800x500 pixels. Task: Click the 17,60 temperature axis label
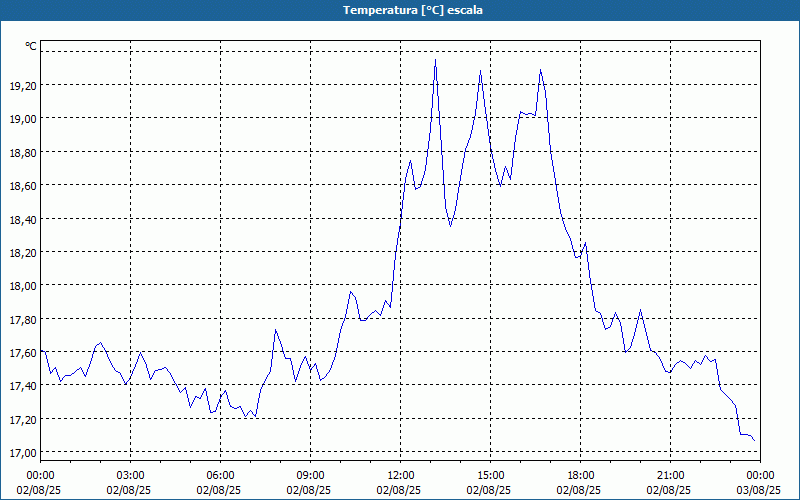pyautogui.click(x=23, y=353)
